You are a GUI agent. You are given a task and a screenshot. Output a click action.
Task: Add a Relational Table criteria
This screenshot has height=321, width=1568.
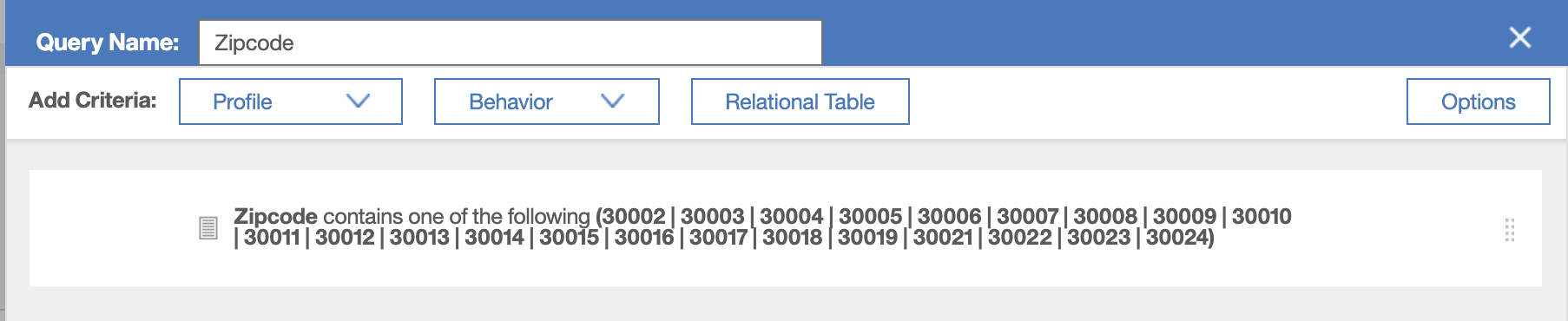pyautogui.click(x=800, y=102)
